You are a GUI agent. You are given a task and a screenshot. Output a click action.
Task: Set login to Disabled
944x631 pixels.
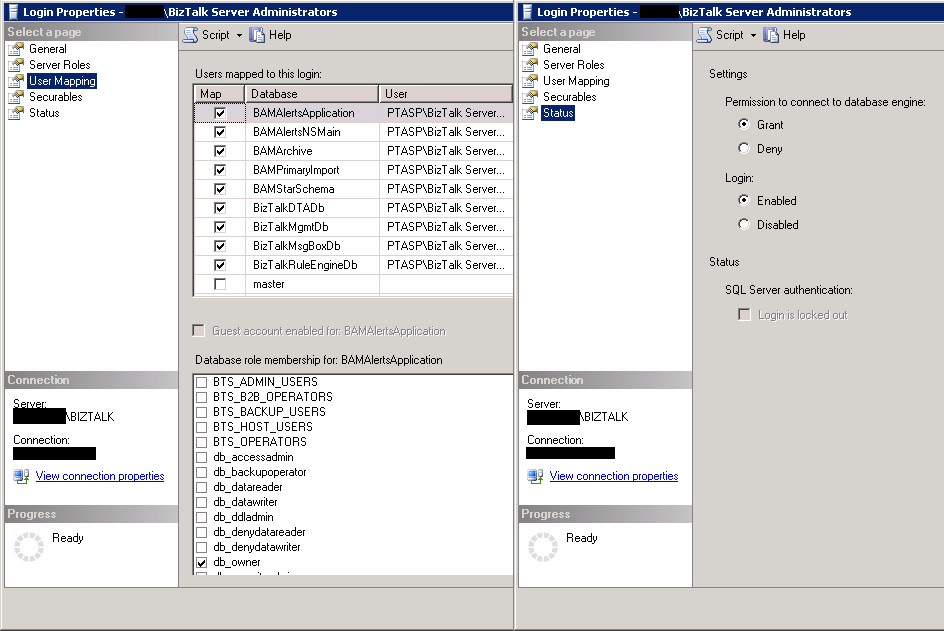[x=743, y=225]
